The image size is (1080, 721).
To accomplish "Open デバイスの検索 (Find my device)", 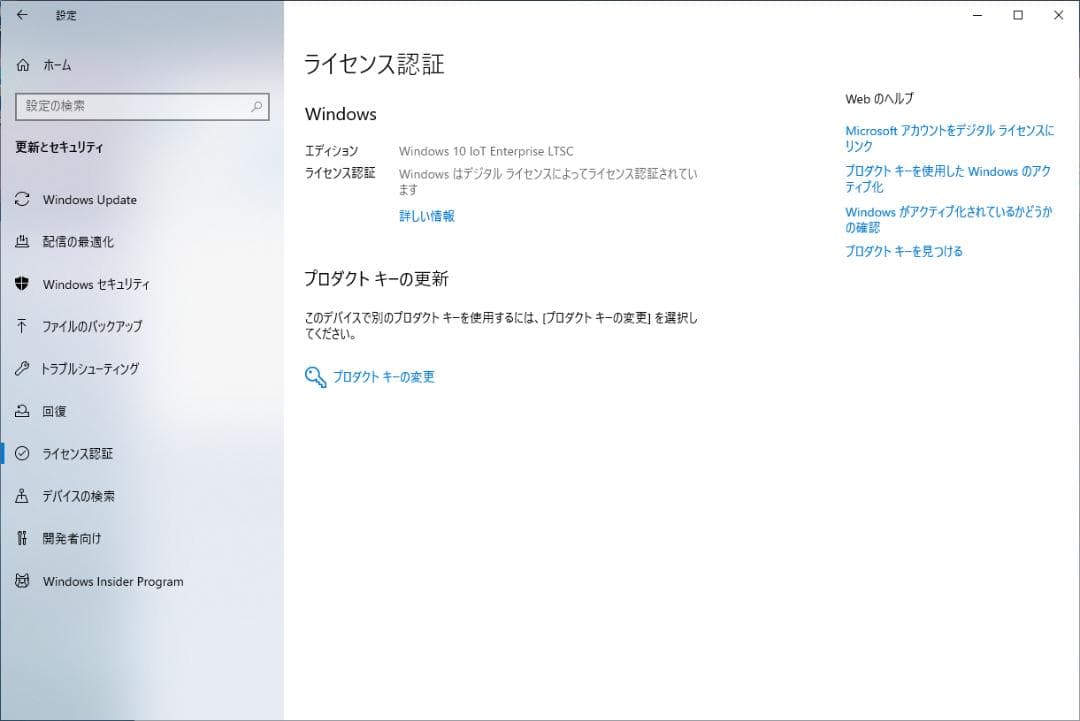I will (x=86, y=496).
